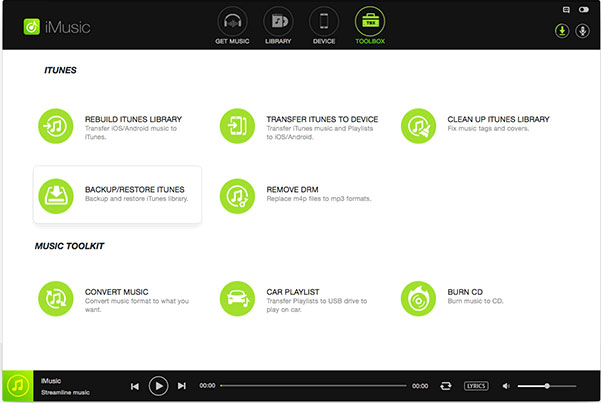601x403 pixels.
Task: Click the green download icon
Action: click(563, 30)
